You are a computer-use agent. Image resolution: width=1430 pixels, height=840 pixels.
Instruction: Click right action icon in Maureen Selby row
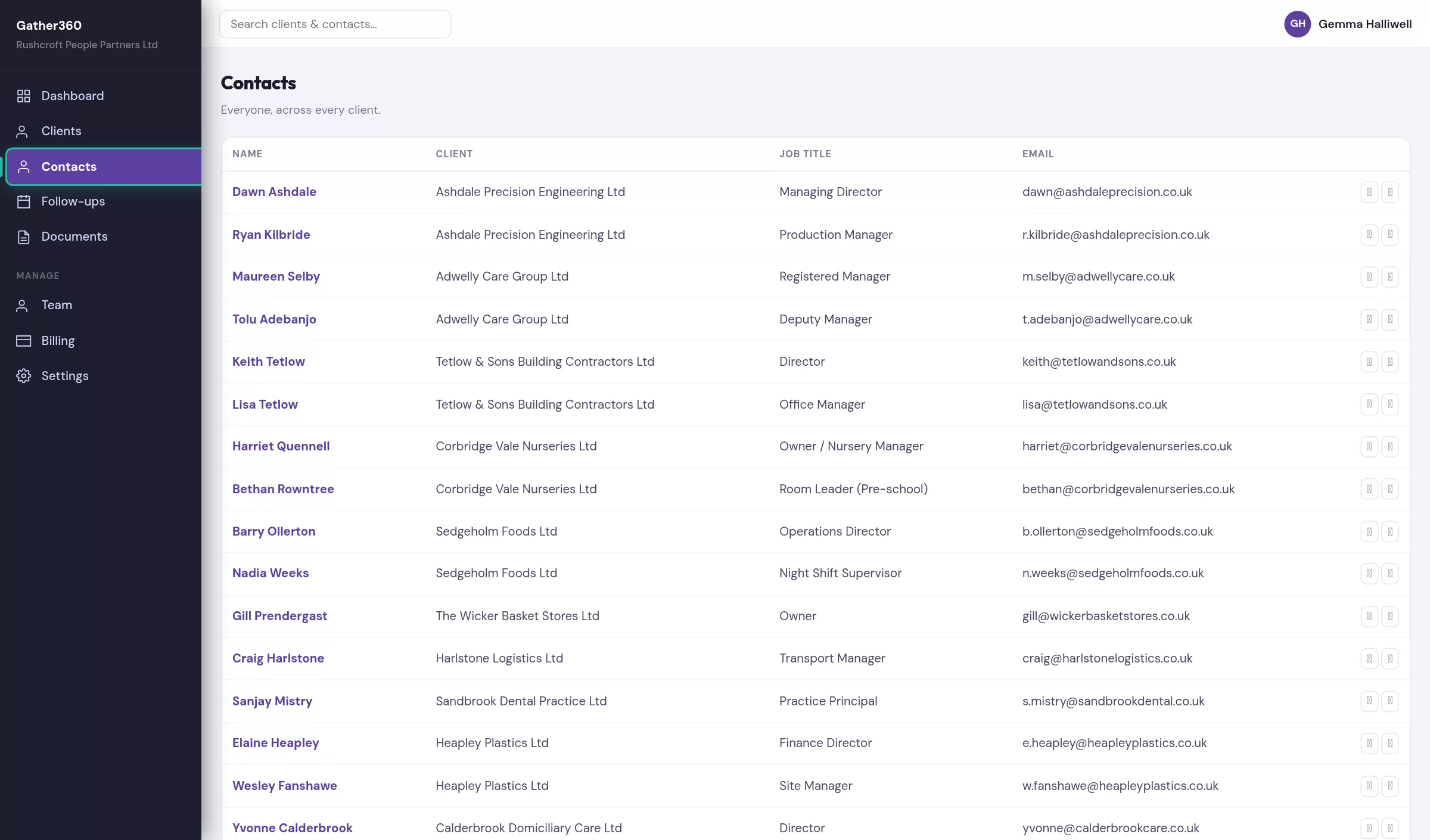[1390, 276]
